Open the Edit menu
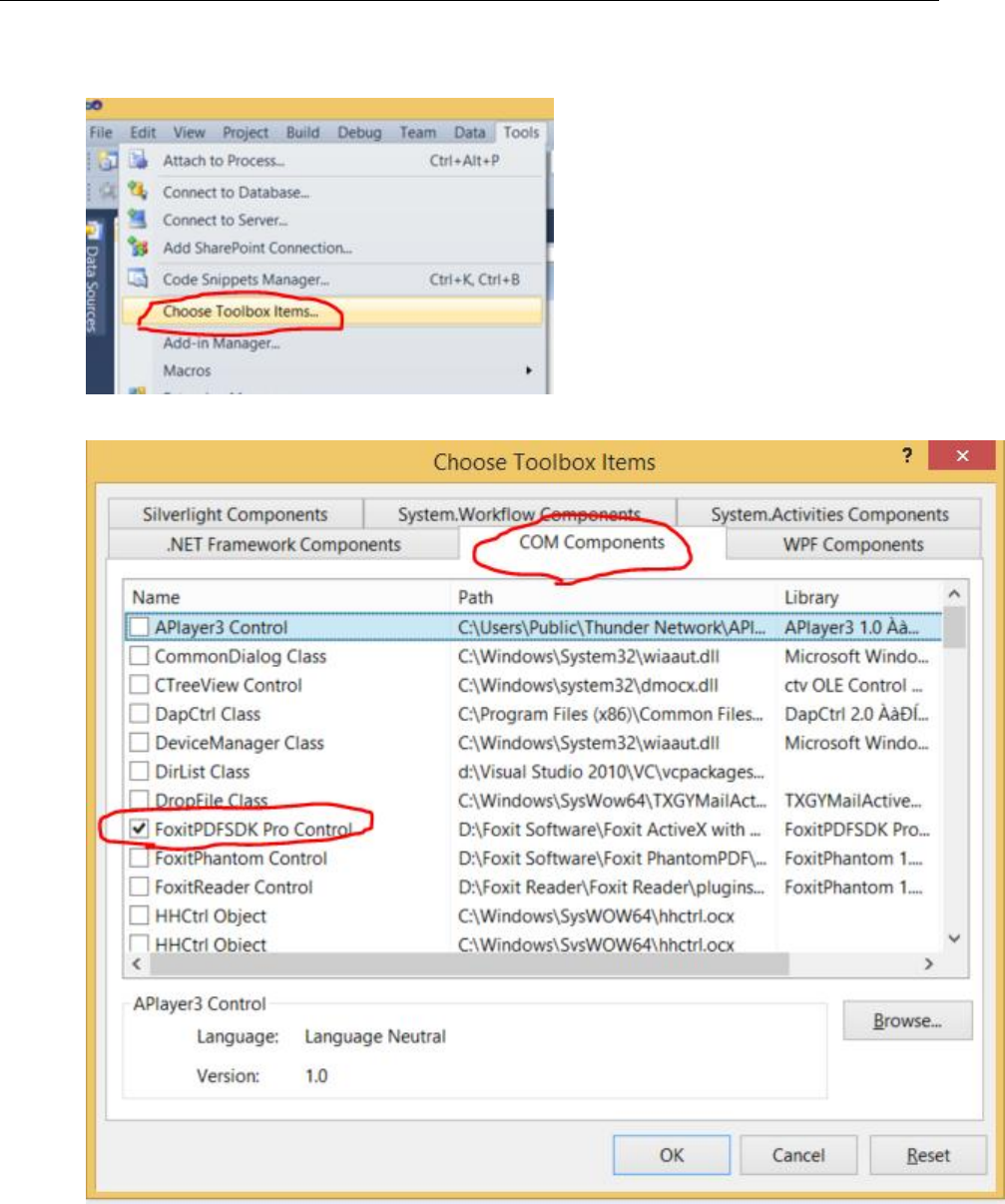The image size is (1005, 1204). tap(143, 132)
